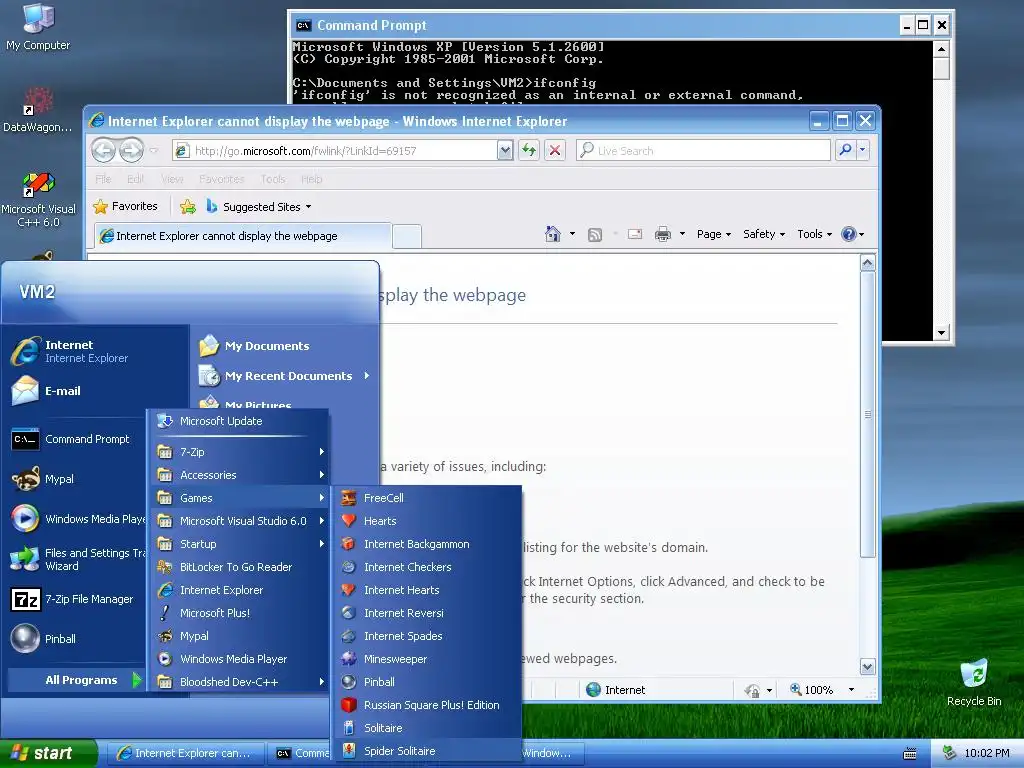Click the Pinball icon in Games submenu
Image resolution: width=1024 pixels, height=768 pixels.
(349, 682)
